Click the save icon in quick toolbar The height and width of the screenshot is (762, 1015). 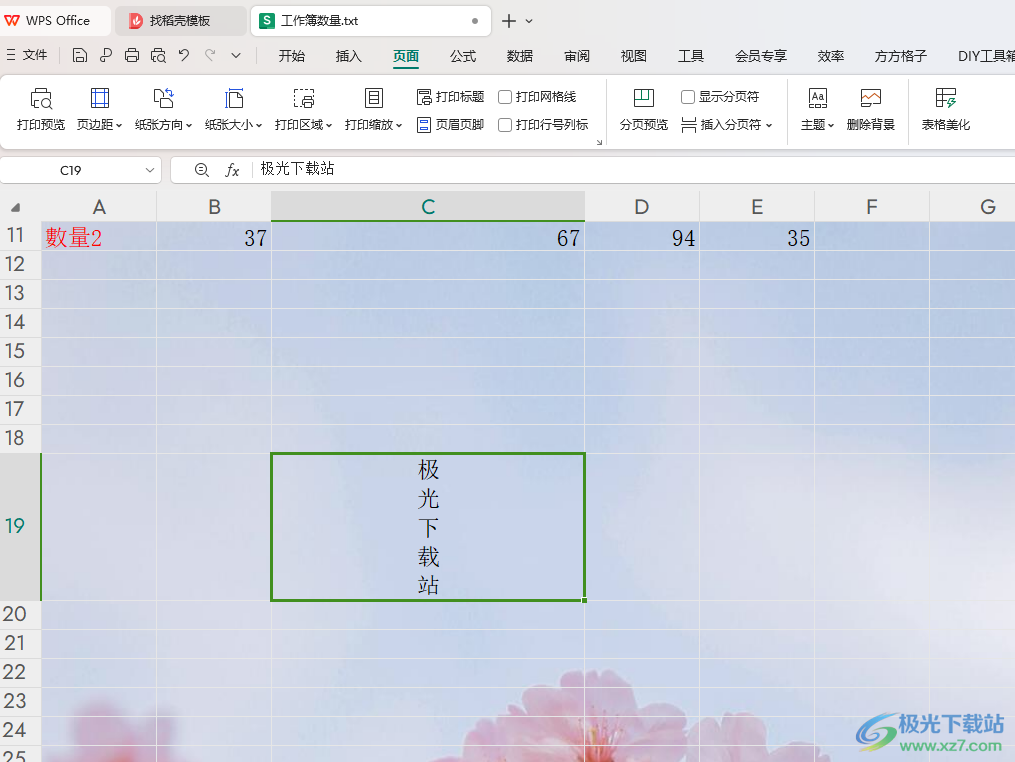click(79, 56)
